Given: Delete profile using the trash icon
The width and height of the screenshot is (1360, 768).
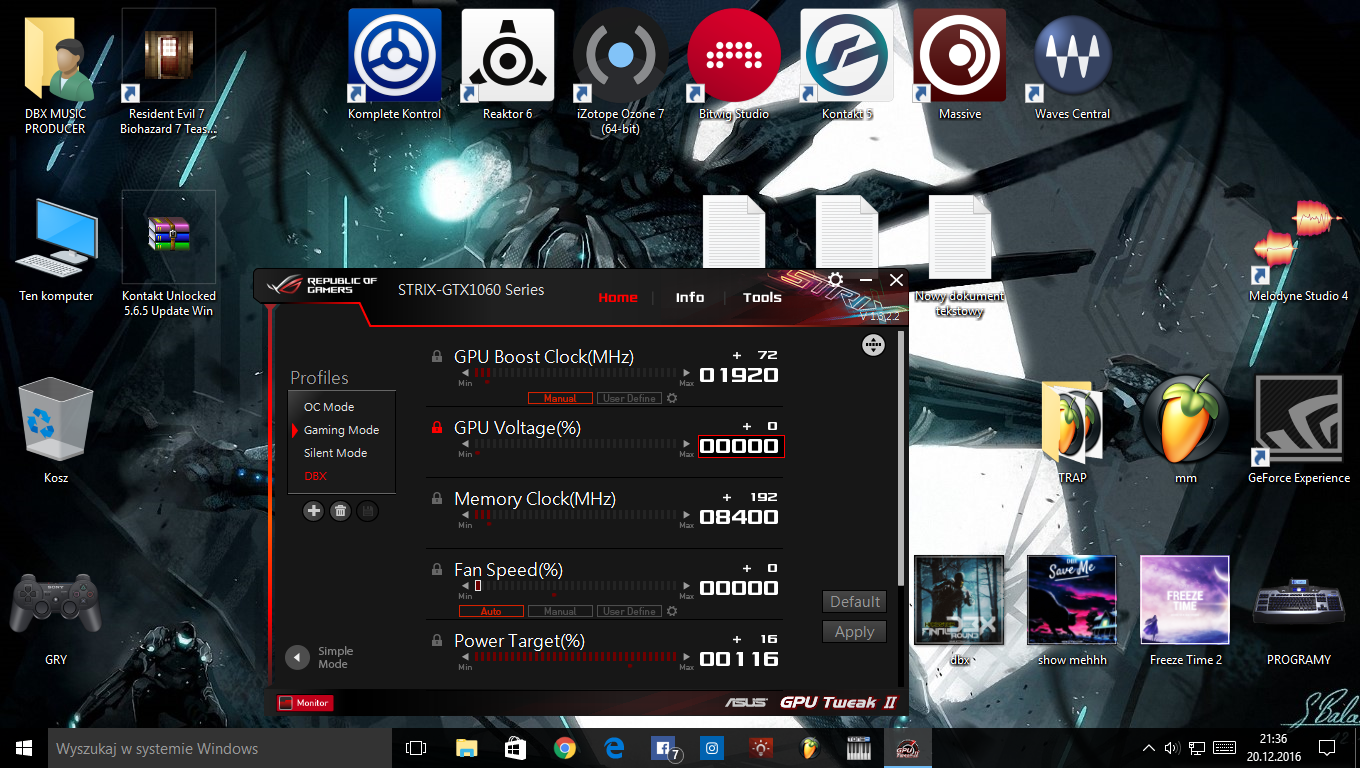Looking at the screenshot, I should coord(340,511).
